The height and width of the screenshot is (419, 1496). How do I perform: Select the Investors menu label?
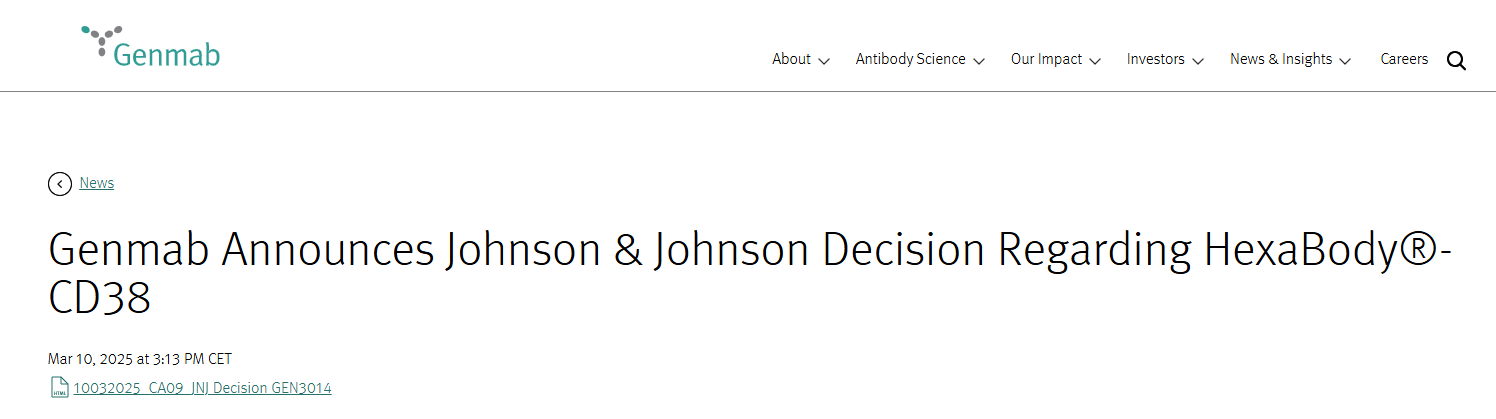pyautogui.click(x=1155, y=59)
